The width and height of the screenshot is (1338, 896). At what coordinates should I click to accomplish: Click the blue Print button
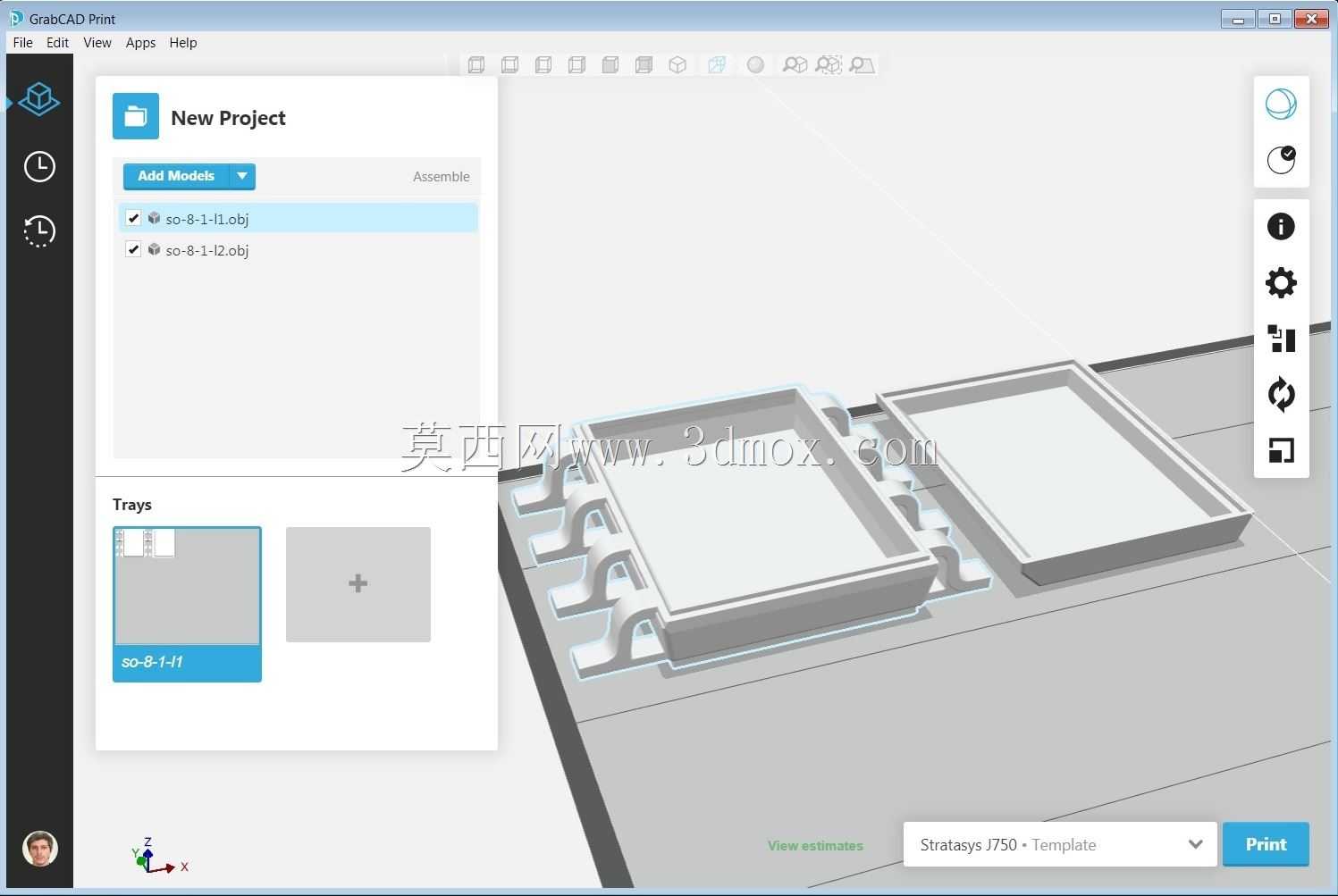(1266, 844)
